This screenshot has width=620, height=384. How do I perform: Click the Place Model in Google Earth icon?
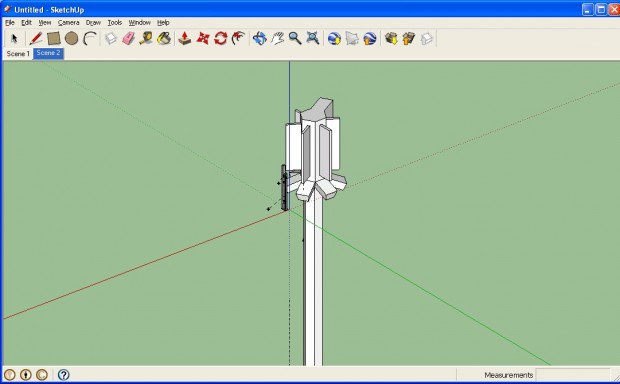[370, 38]
